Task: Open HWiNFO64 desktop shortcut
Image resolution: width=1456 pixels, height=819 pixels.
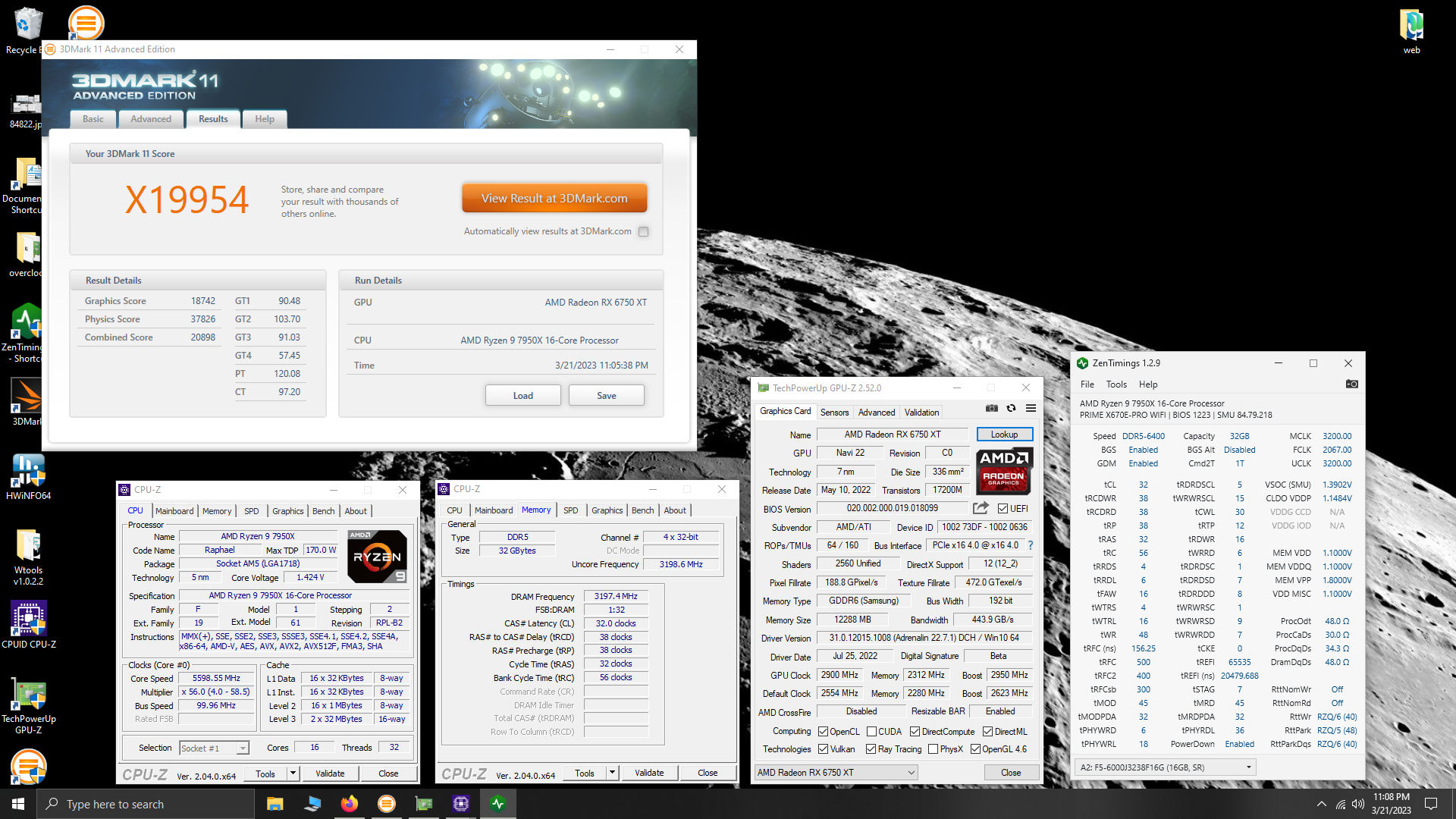Action: [x=28, y=476]
